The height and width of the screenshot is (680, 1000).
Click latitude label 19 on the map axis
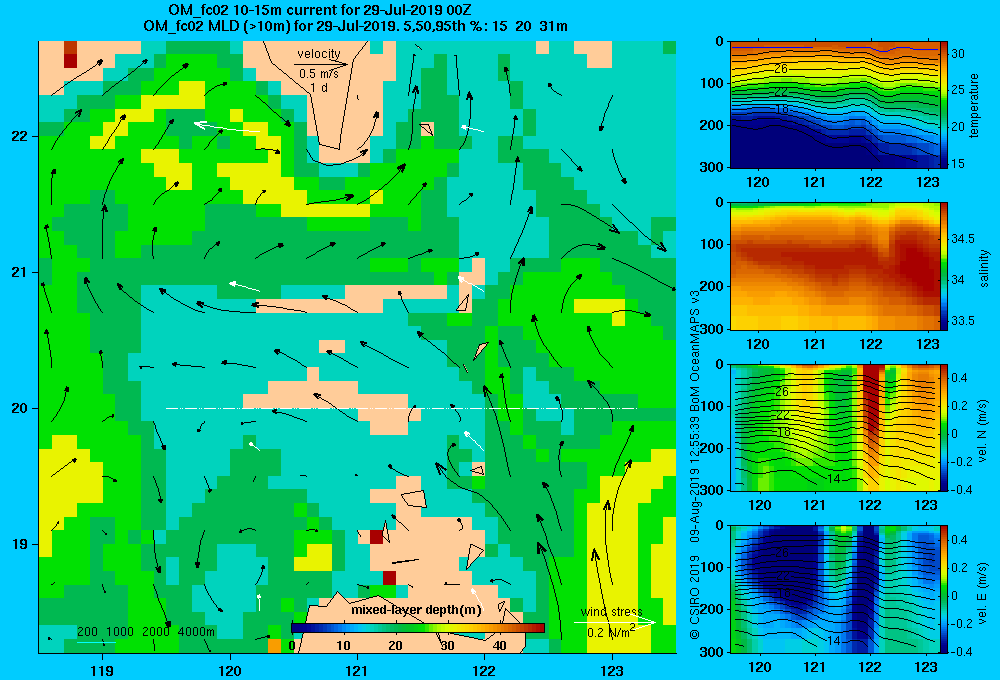[x=19, y=544]
